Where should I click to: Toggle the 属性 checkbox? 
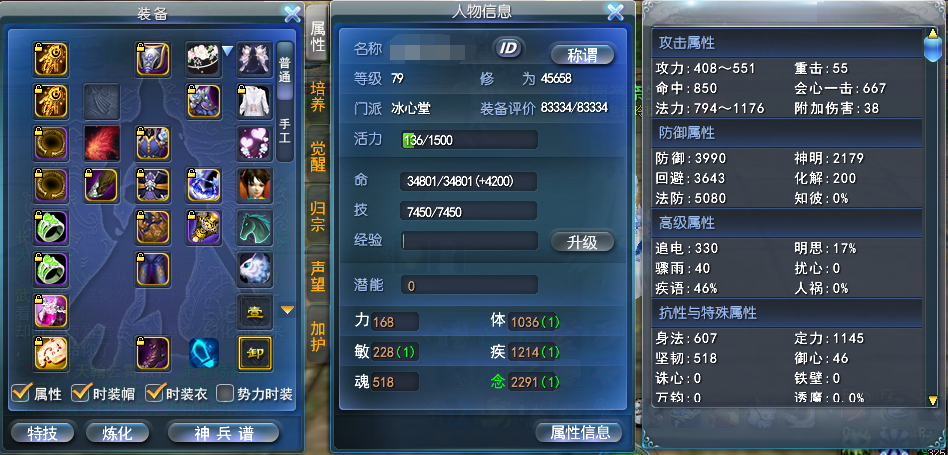tap(21, 394)
